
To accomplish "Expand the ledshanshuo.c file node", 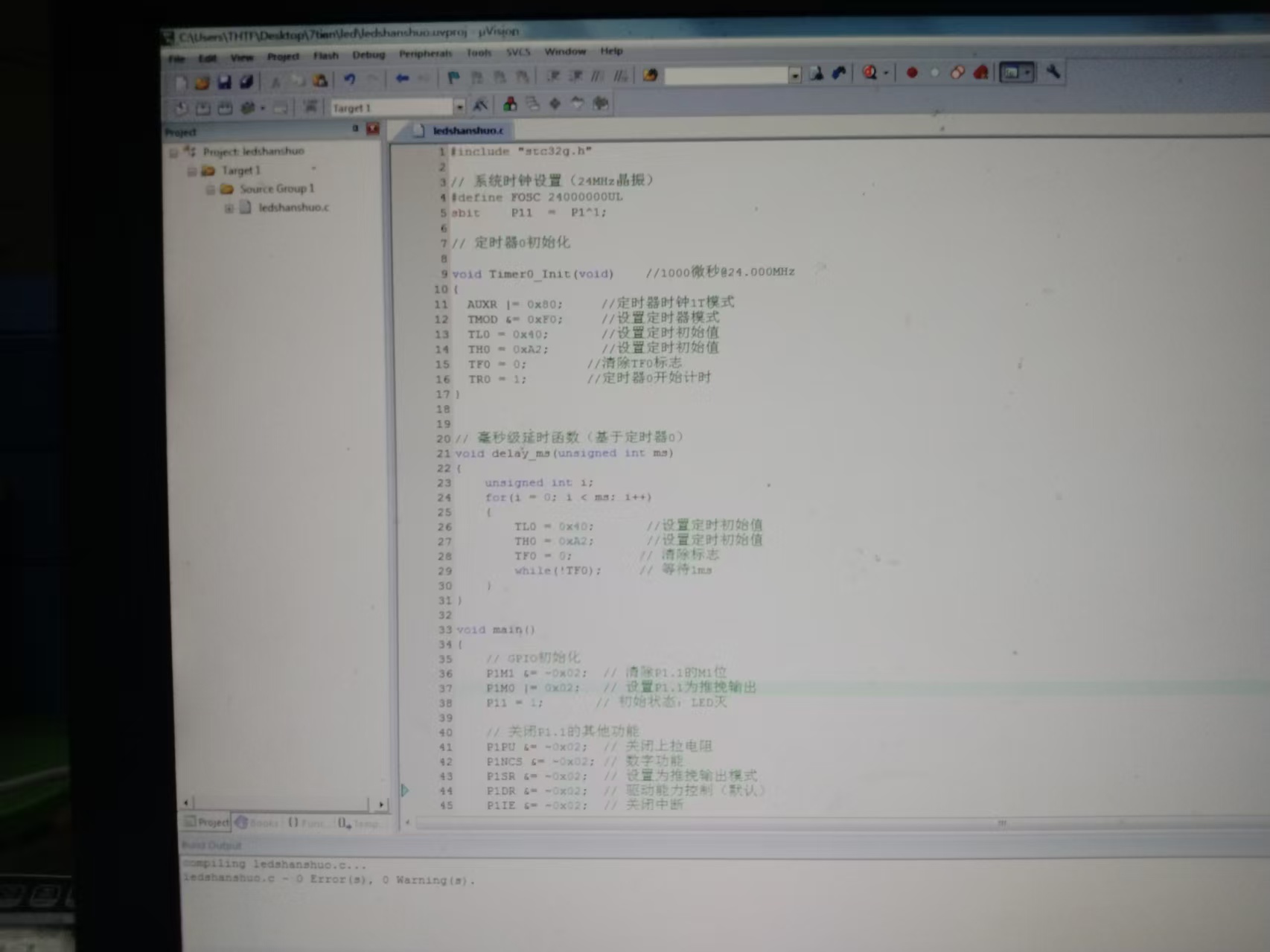I will click(229, 208).
